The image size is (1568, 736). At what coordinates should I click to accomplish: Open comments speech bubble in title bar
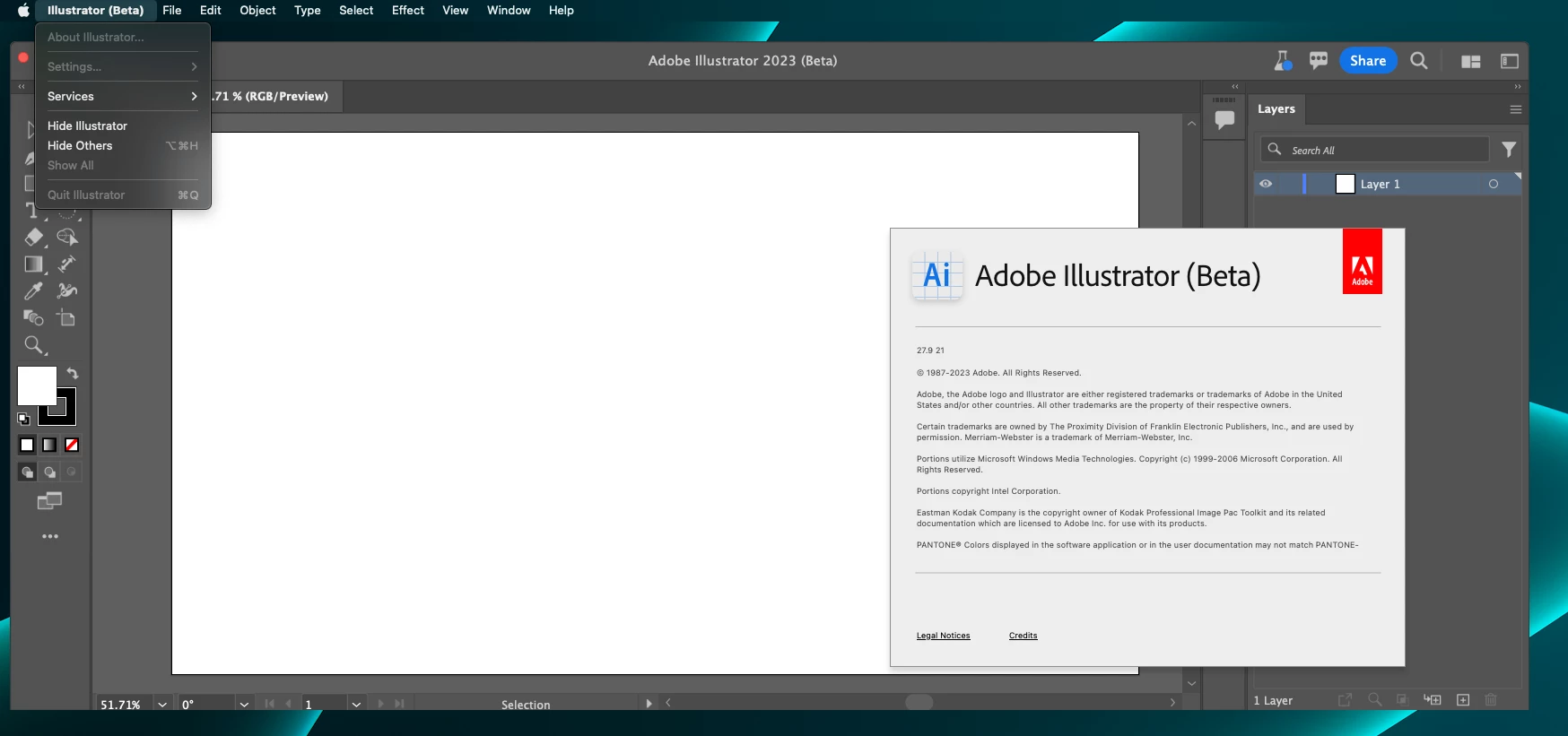point(1318,61)
